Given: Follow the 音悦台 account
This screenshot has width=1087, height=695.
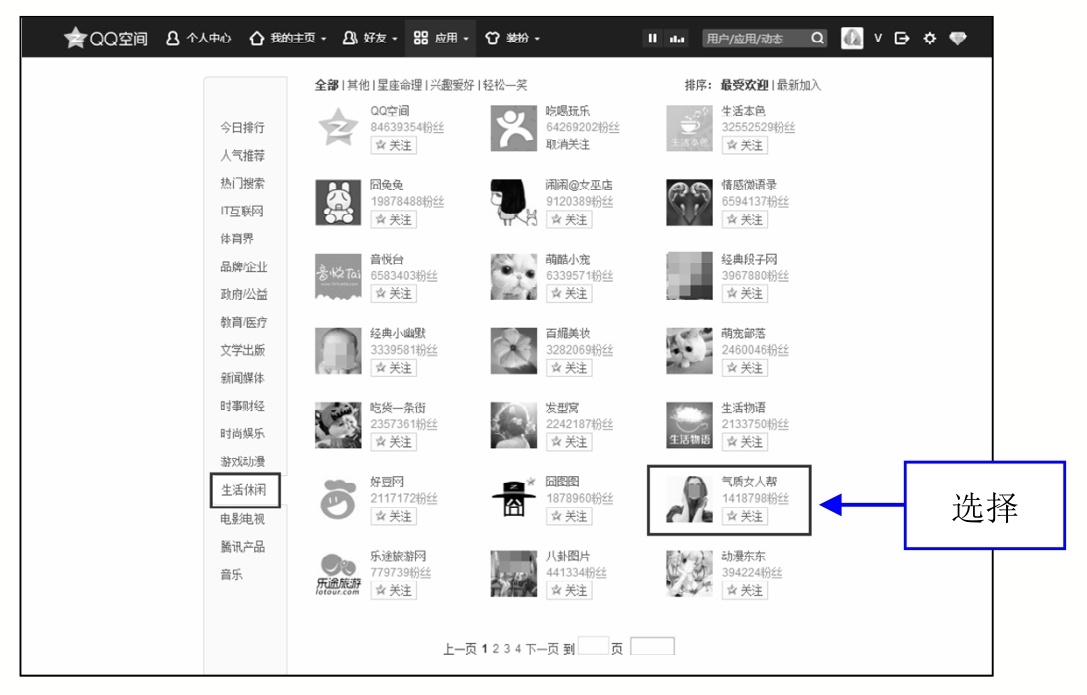Looking at the screenshot, I should [394, 293].
